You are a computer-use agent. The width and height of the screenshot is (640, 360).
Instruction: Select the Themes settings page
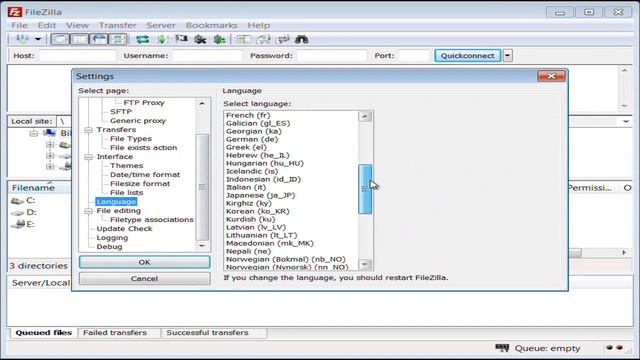(127, 166)
